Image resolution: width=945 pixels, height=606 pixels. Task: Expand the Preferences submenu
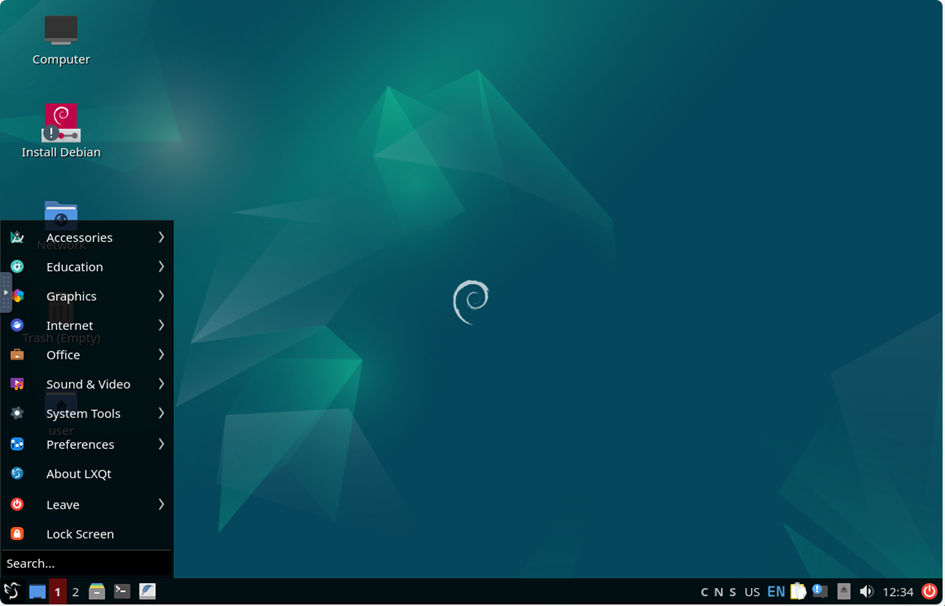click(87, 445)
